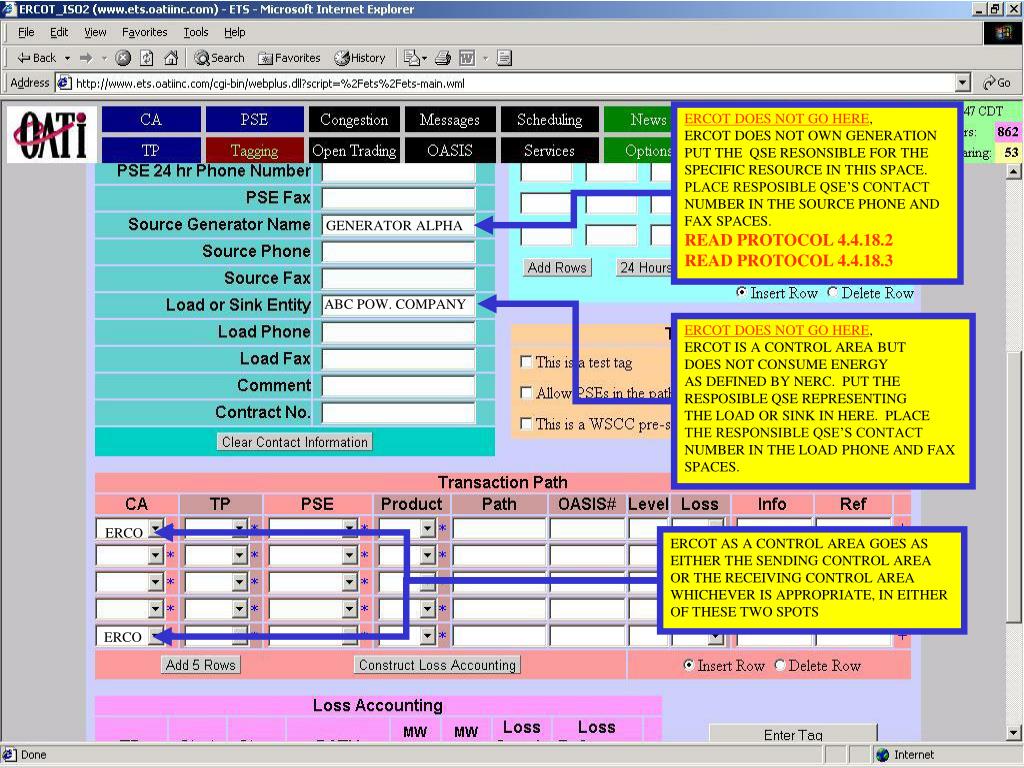The height and width of the screenshot is (768, 1024).
Task: Click the Source Generator Name field
Action: 398,225
